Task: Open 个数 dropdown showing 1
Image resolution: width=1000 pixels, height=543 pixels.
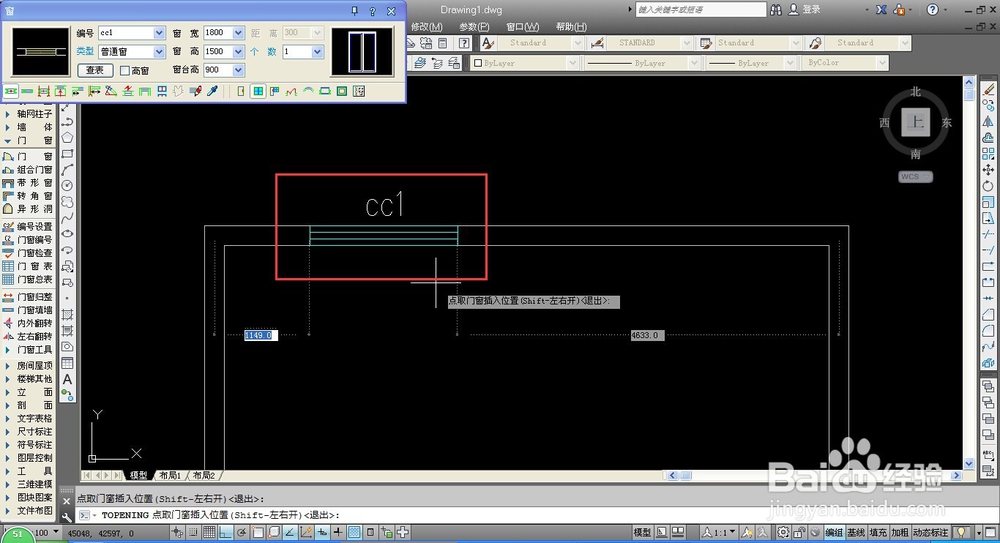Action: tap(317, 52)
